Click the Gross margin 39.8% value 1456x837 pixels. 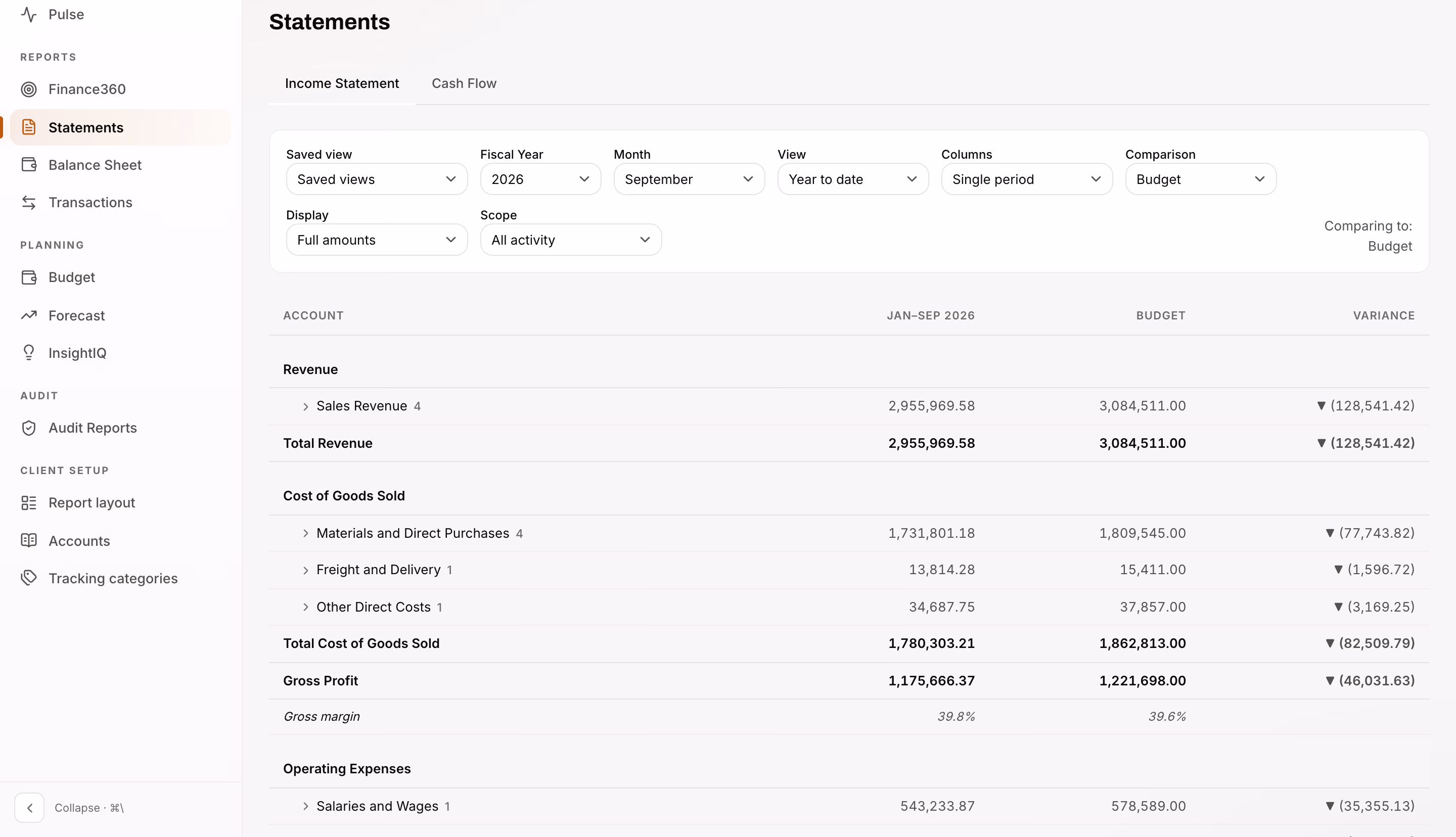[x=956, y=717]
